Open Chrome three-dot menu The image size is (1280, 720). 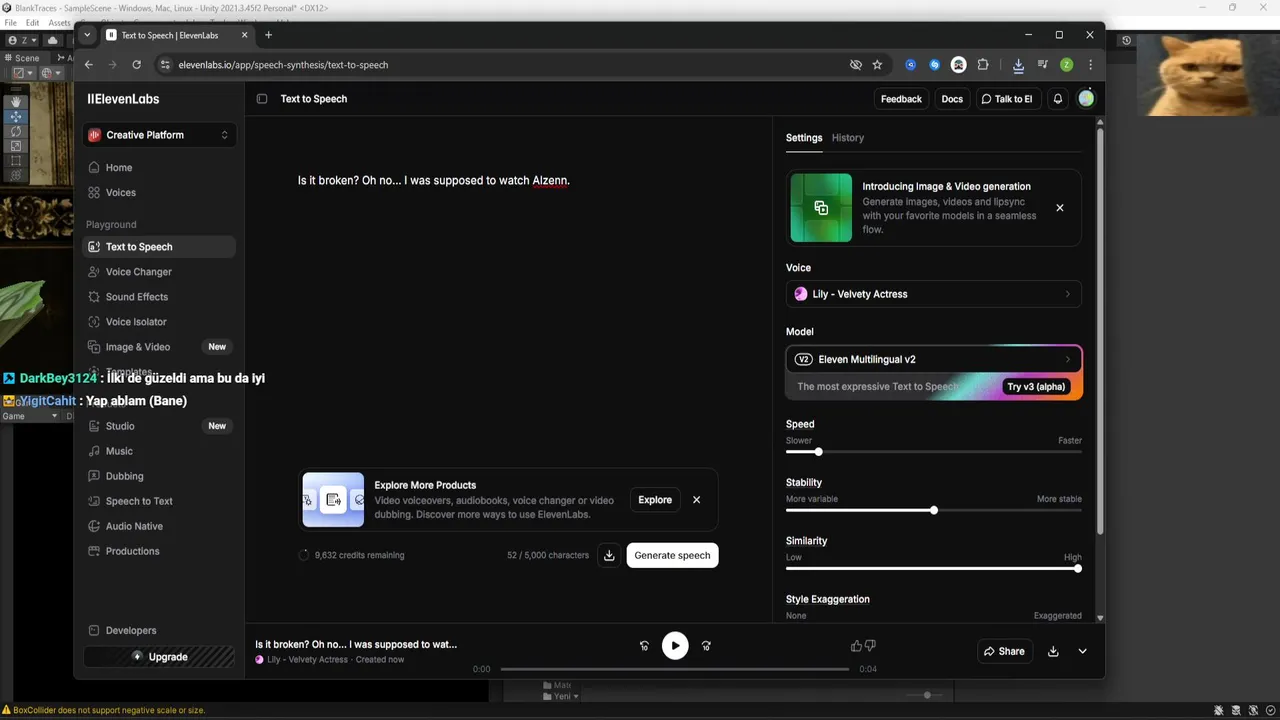[x=1090, y=65]
